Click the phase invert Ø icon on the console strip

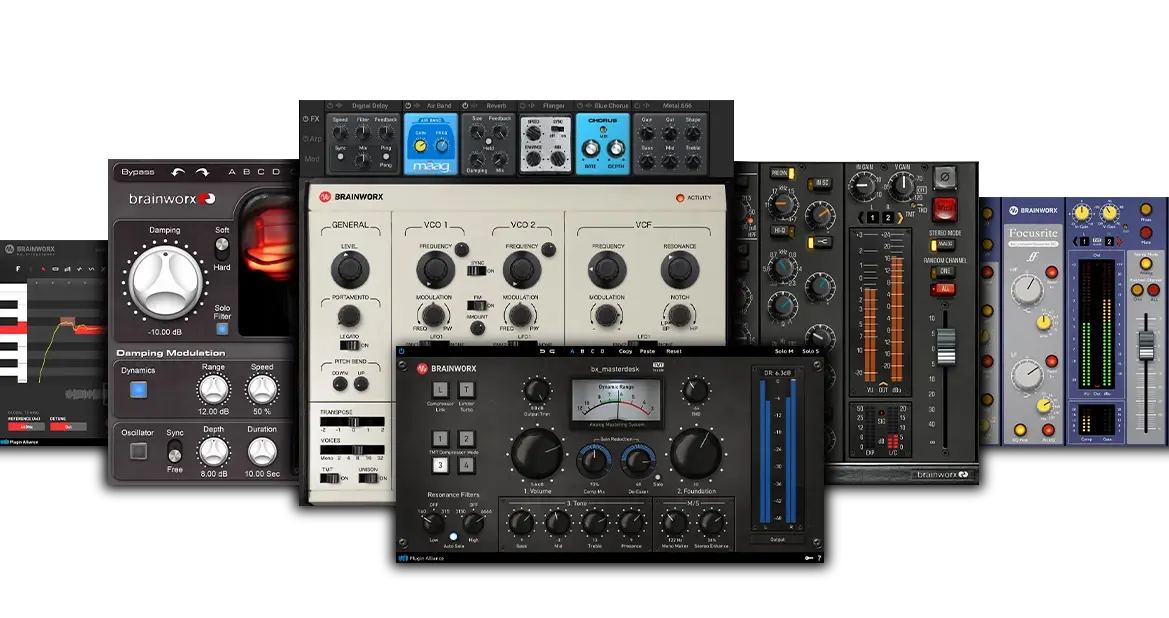pos(945,177)
